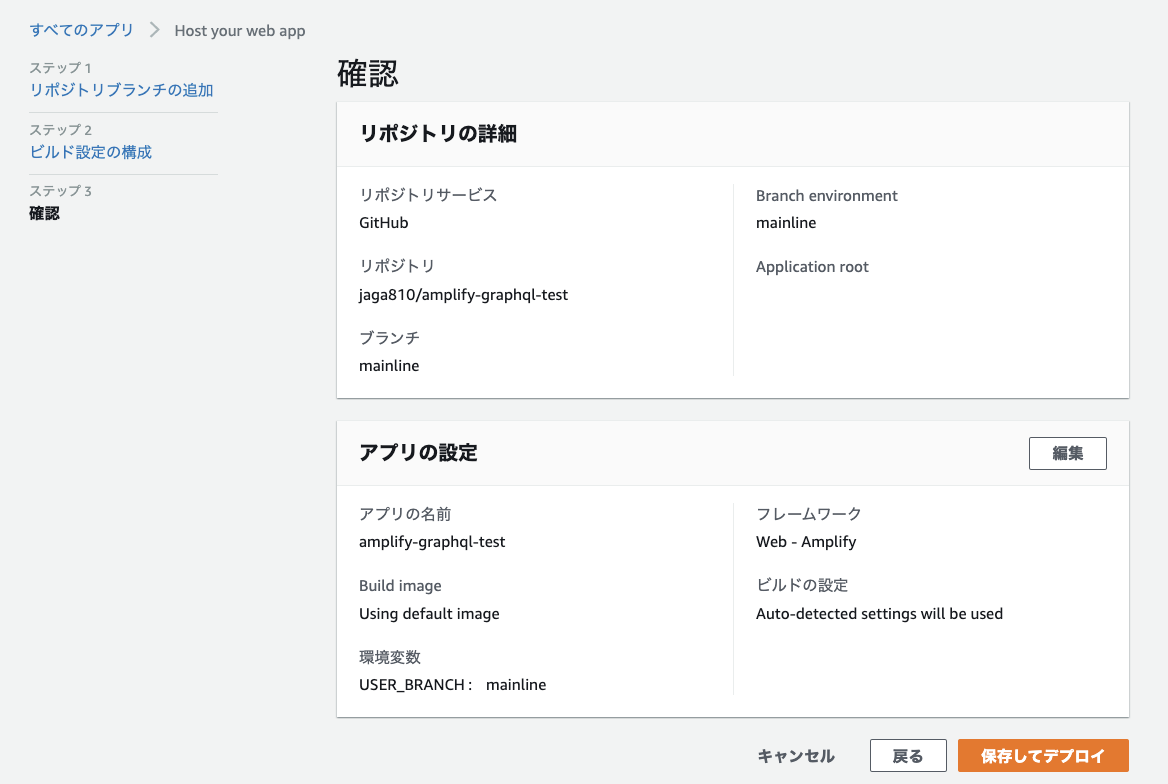
Task: Click the Web - Amplify framework value
Action: point(806,542)
